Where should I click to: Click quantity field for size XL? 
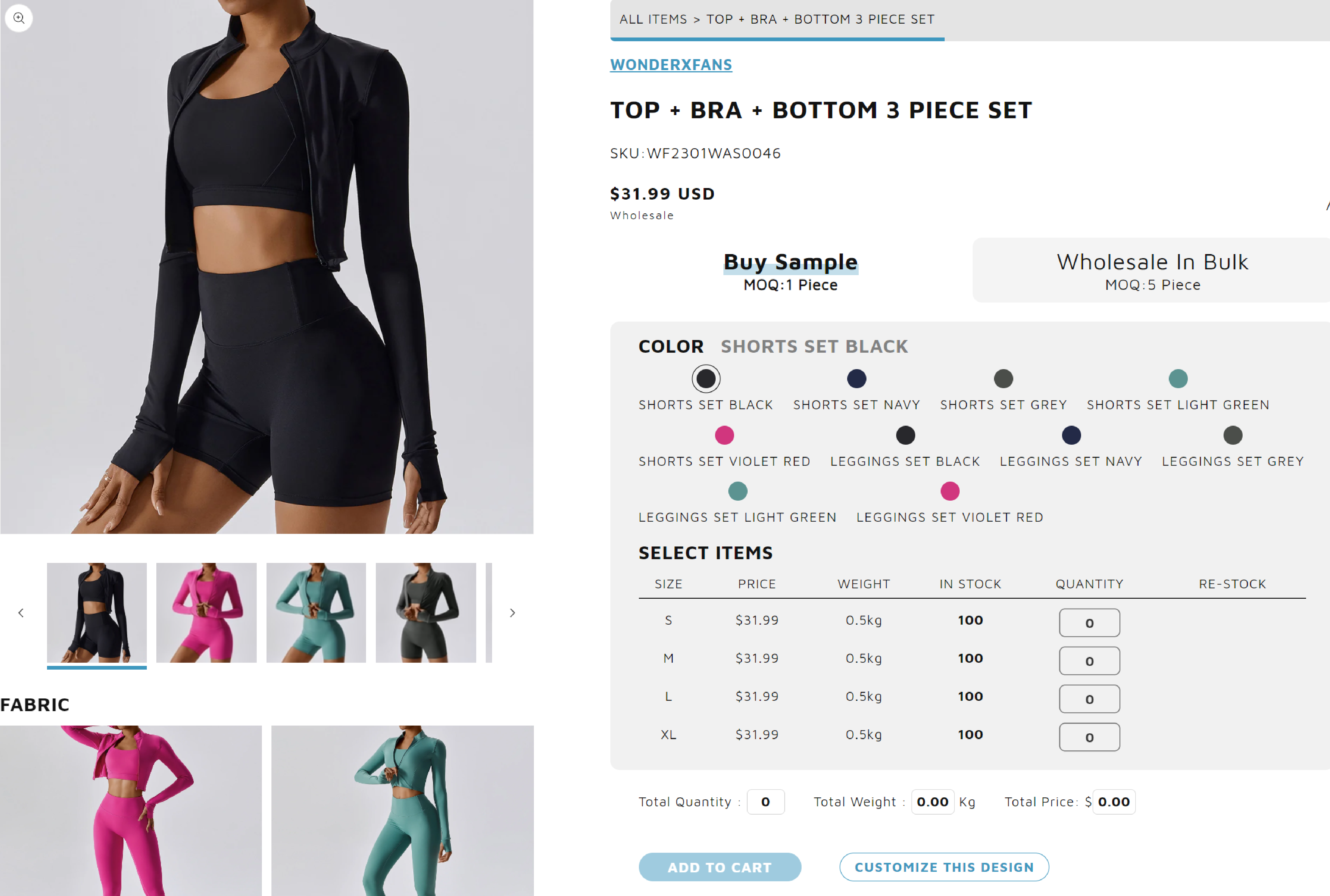pyautogui.click(x=1089, y=737)
